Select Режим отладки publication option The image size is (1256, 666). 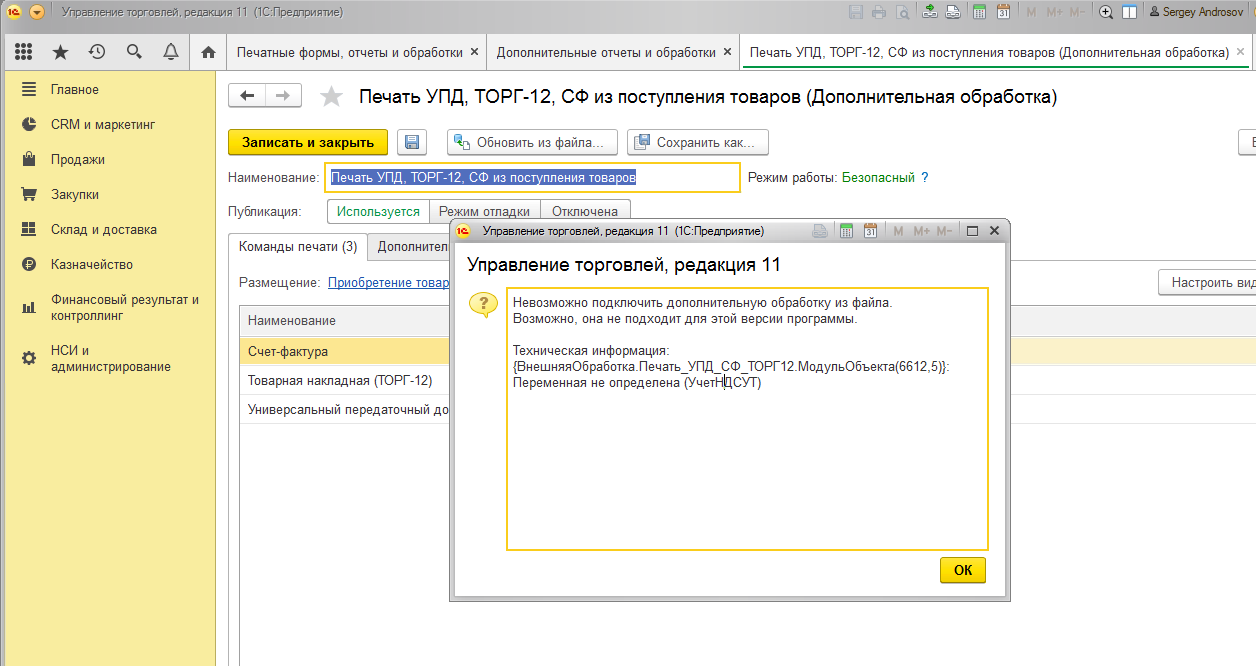pyautogui.click(x=484, y=211)
